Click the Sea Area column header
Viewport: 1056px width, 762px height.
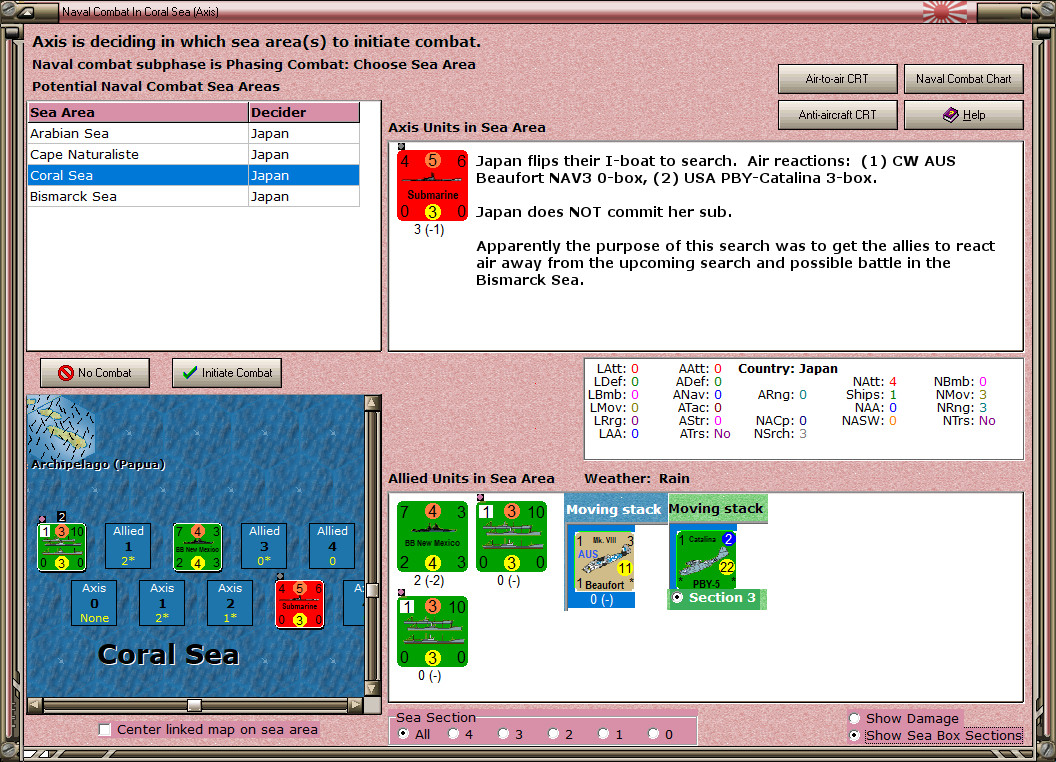coord(138,113)
